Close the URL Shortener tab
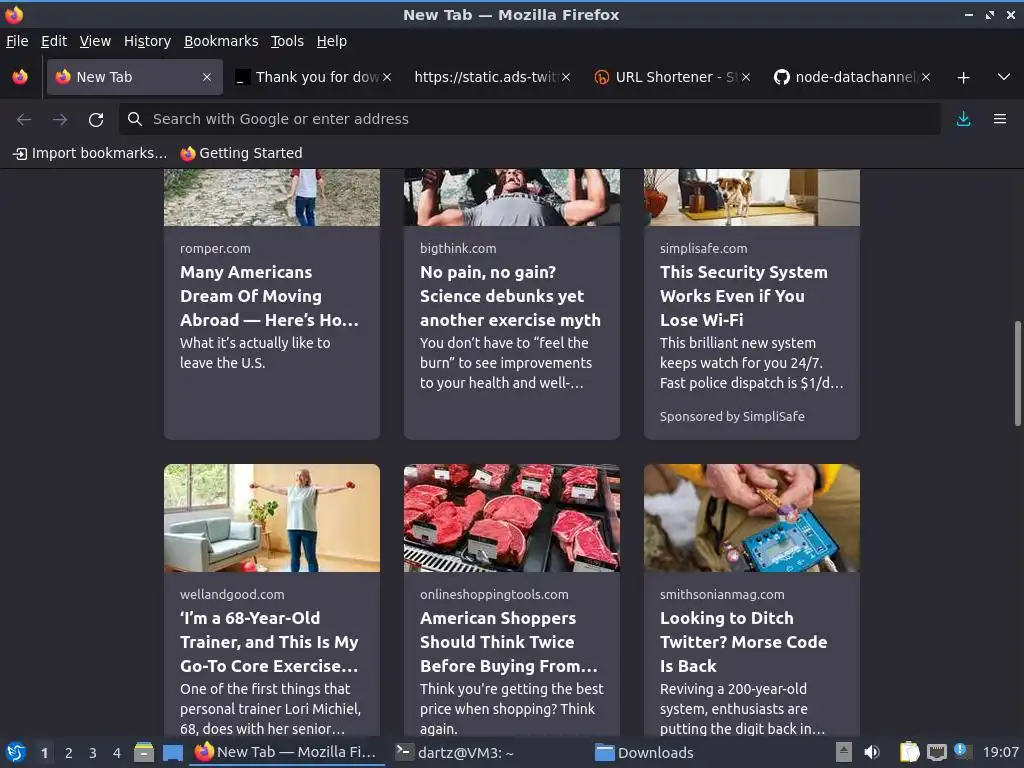This screenshot has width=1024, height=768. coord(746,77)
